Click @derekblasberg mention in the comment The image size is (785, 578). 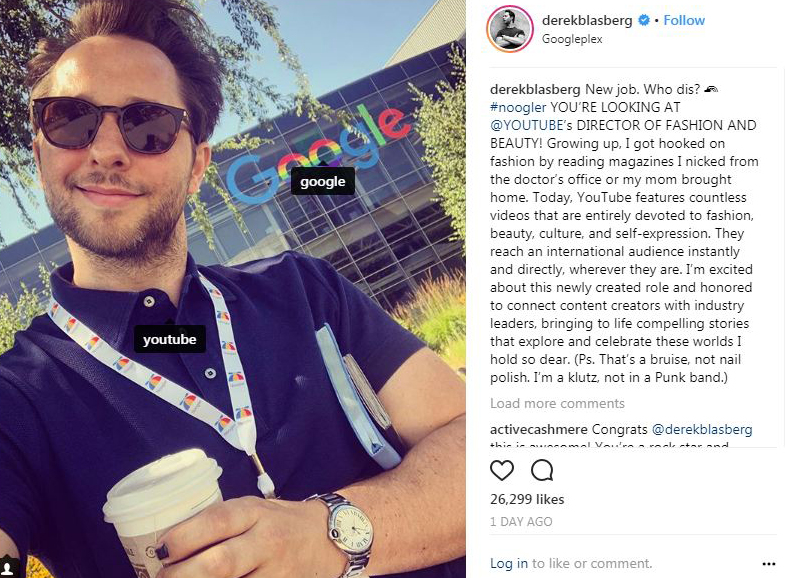pos(702,429)
